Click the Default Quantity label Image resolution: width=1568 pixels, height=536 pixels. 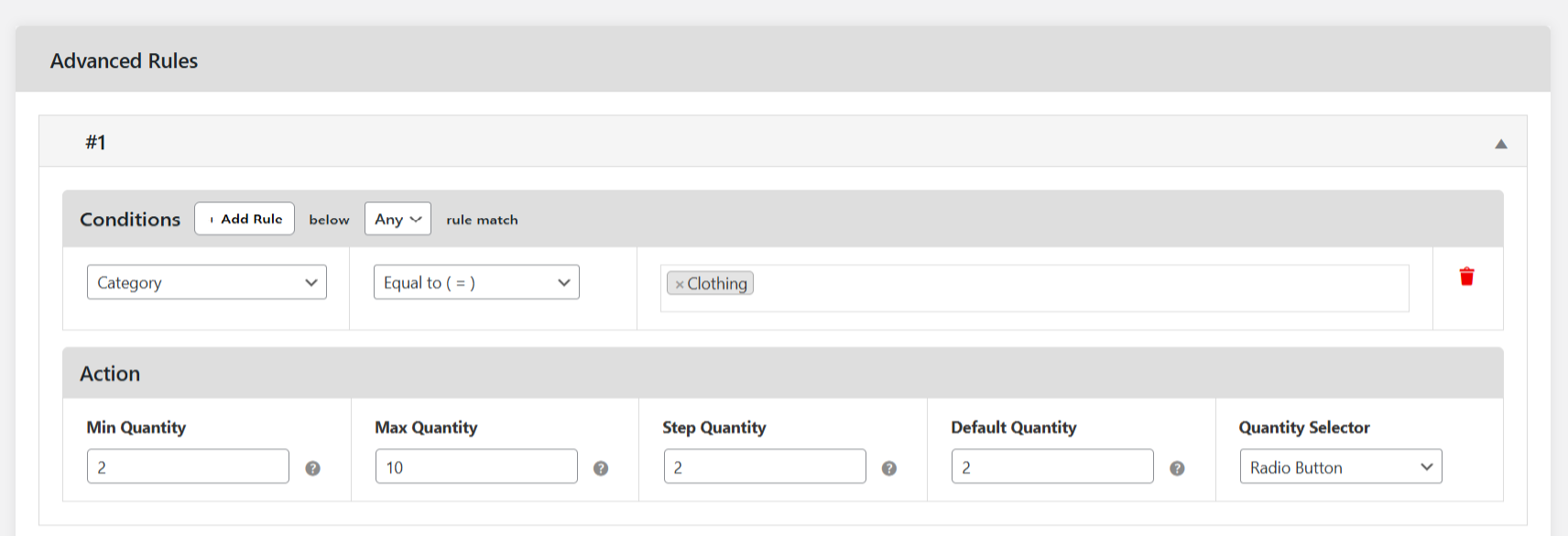click(1014, 428)
